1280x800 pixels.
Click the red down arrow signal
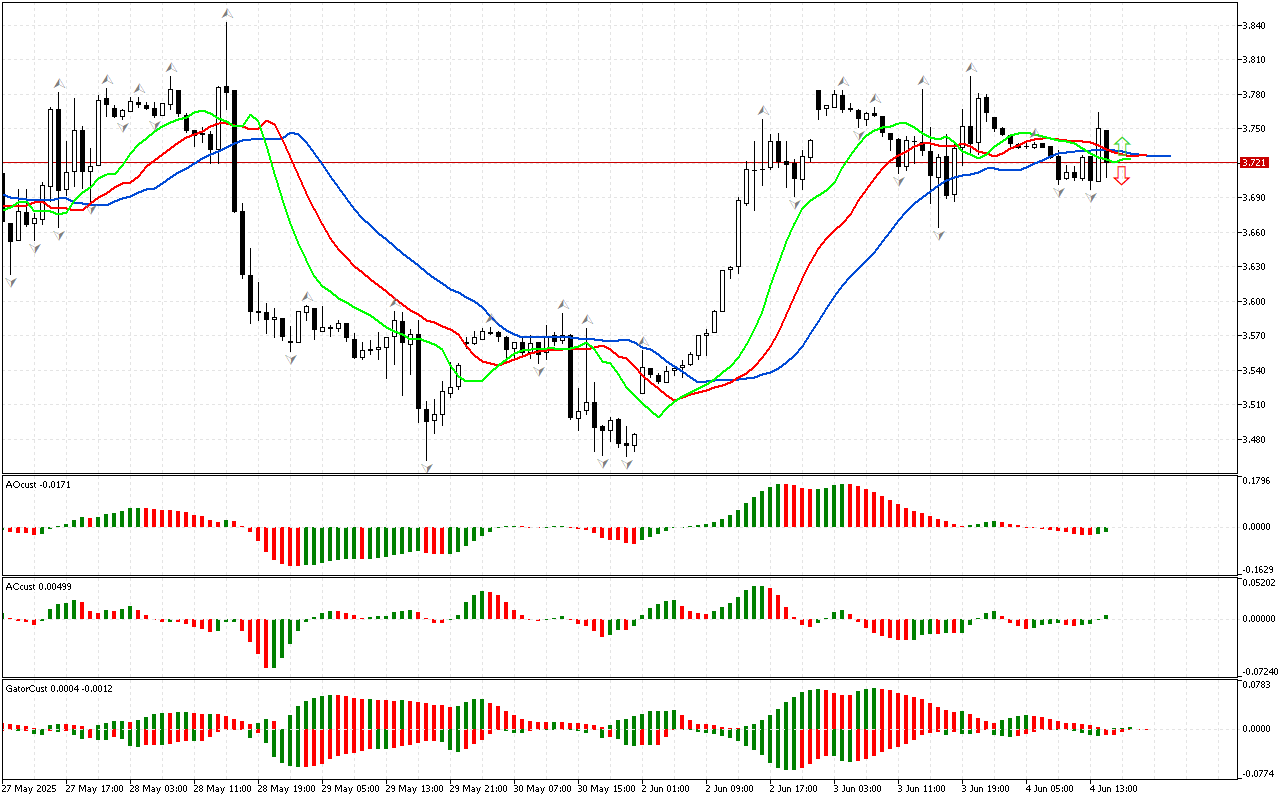pos(1122,176)
